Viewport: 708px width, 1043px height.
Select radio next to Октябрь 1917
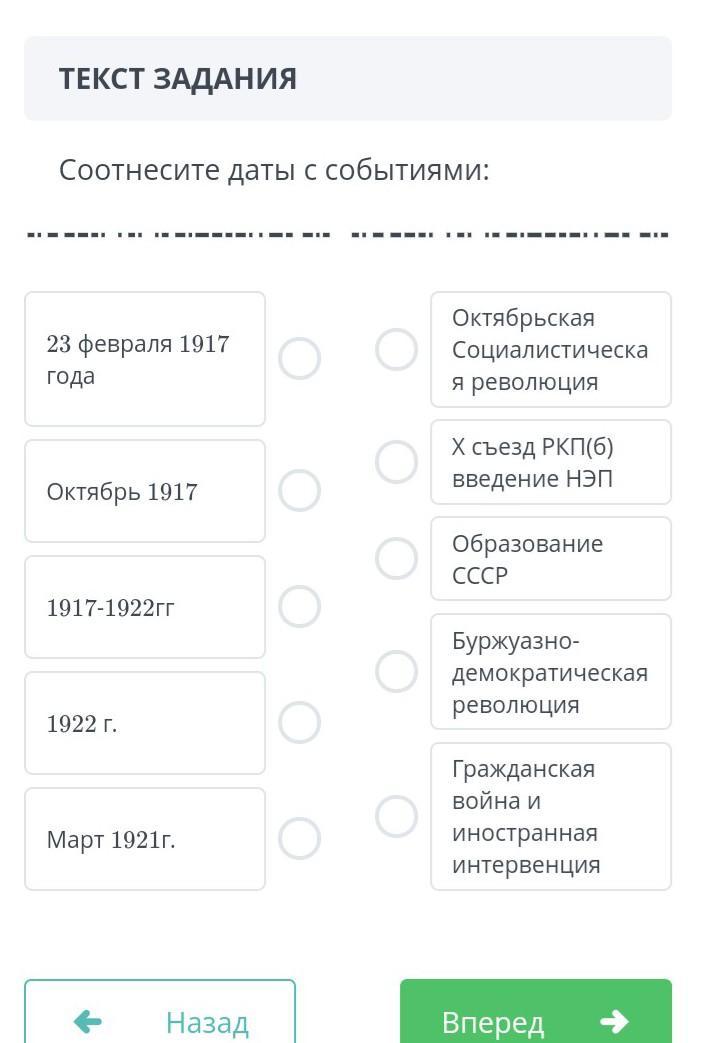(x=299, y=491)
